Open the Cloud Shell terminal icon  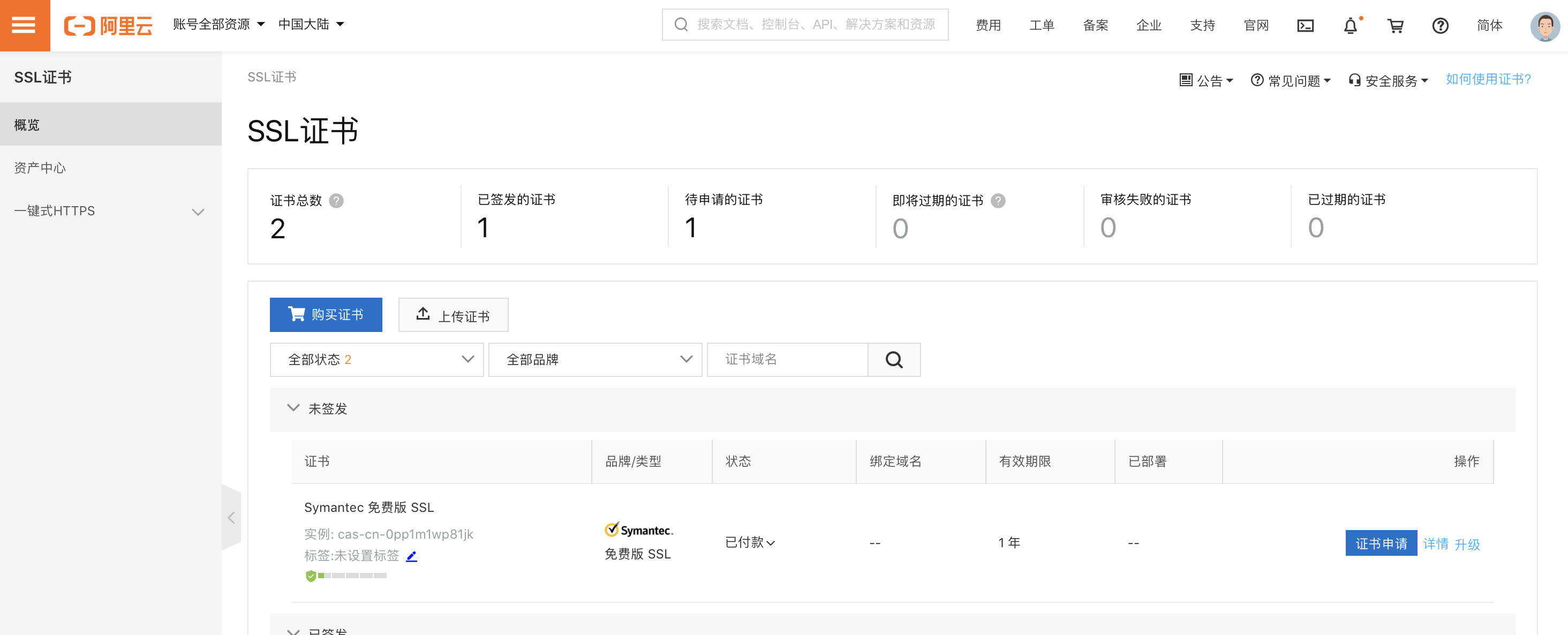click(x=1305, y=25)
